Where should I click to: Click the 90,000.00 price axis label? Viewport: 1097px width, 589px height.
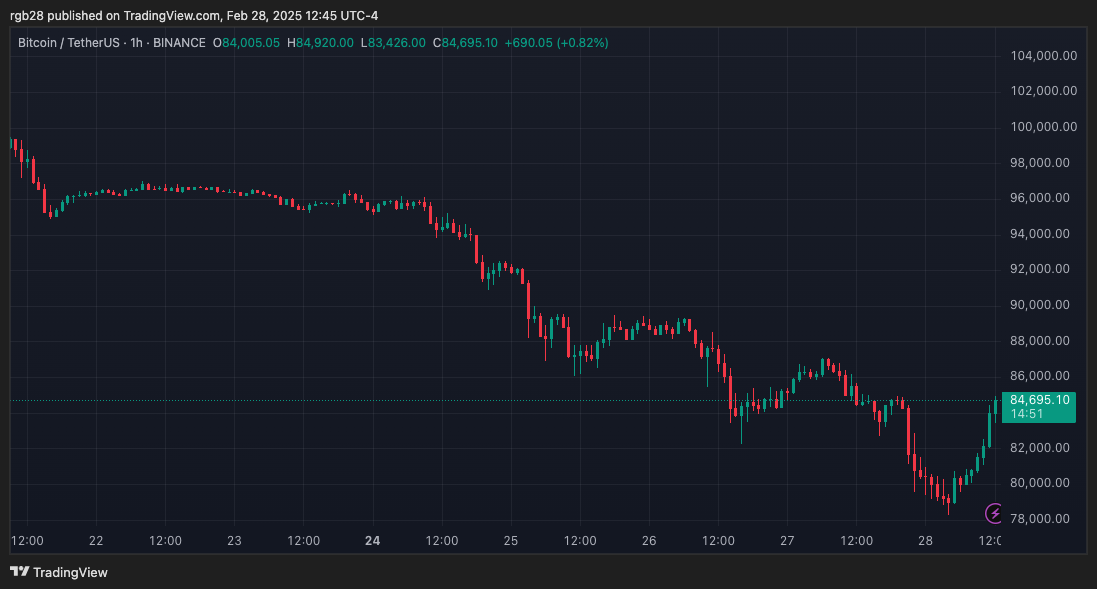tap(1043, 305)
